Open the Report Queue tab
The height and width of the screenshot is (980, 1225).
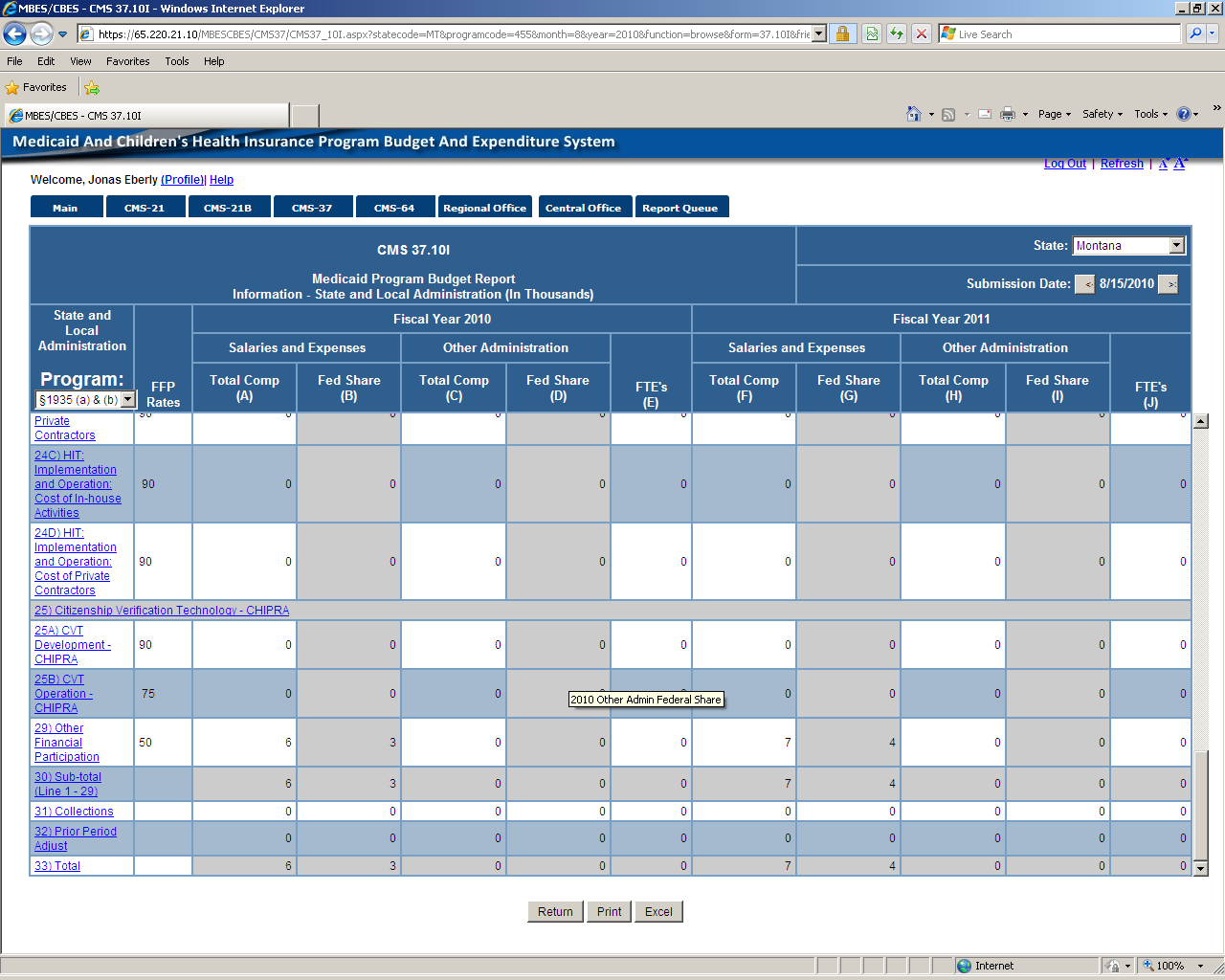[x=680, y=208]
